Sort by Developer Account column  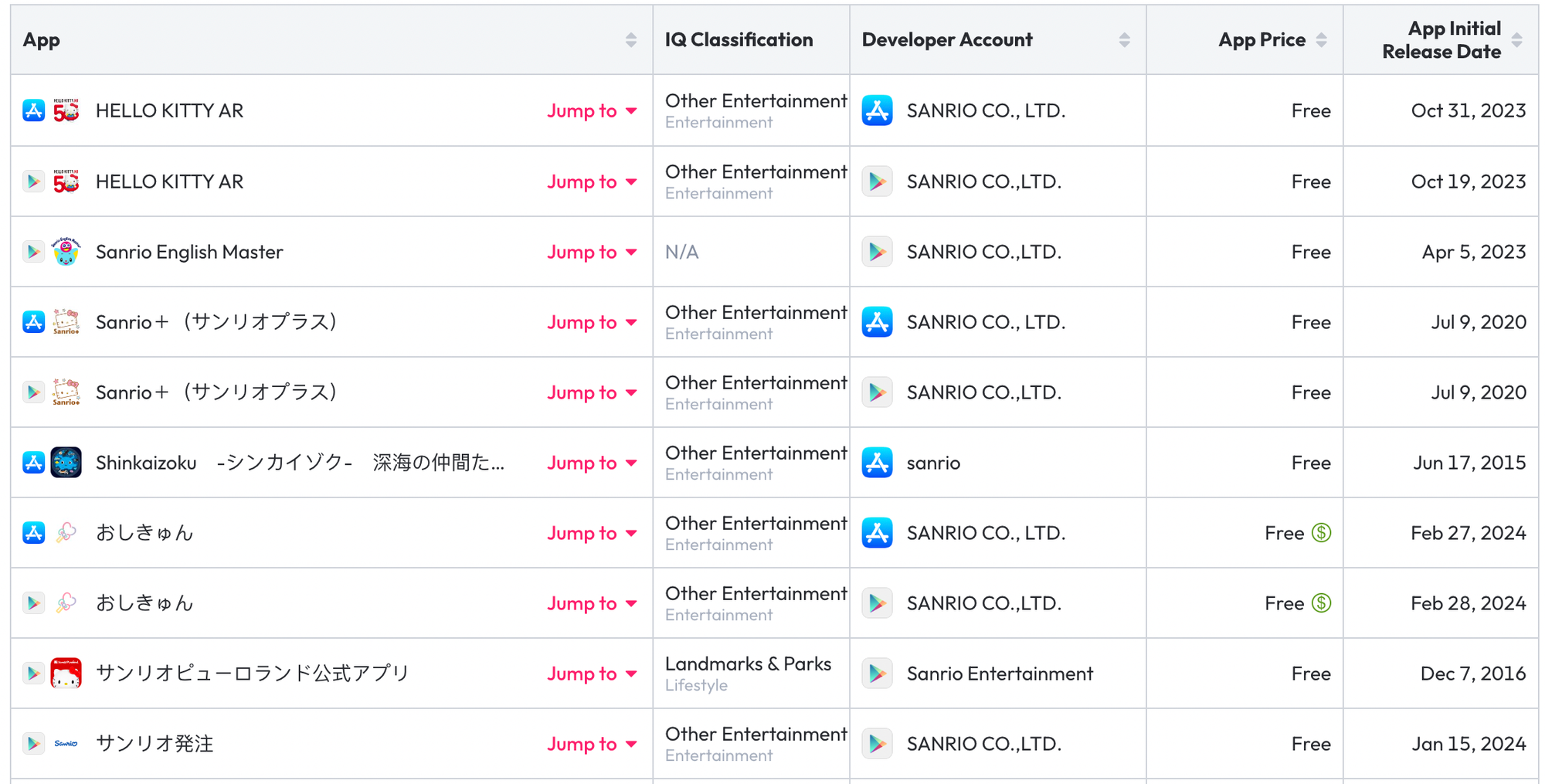click(x=1124, y=40)
